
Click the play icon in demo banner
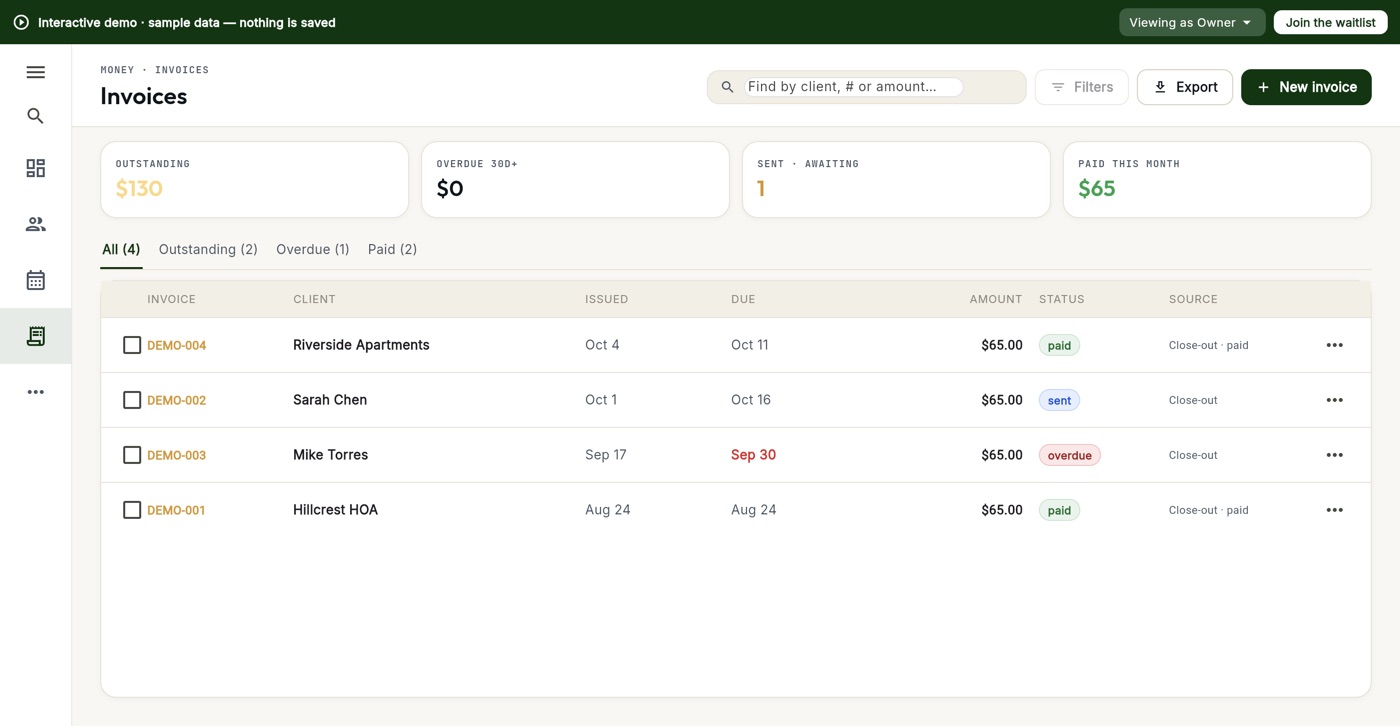(21, 22)
